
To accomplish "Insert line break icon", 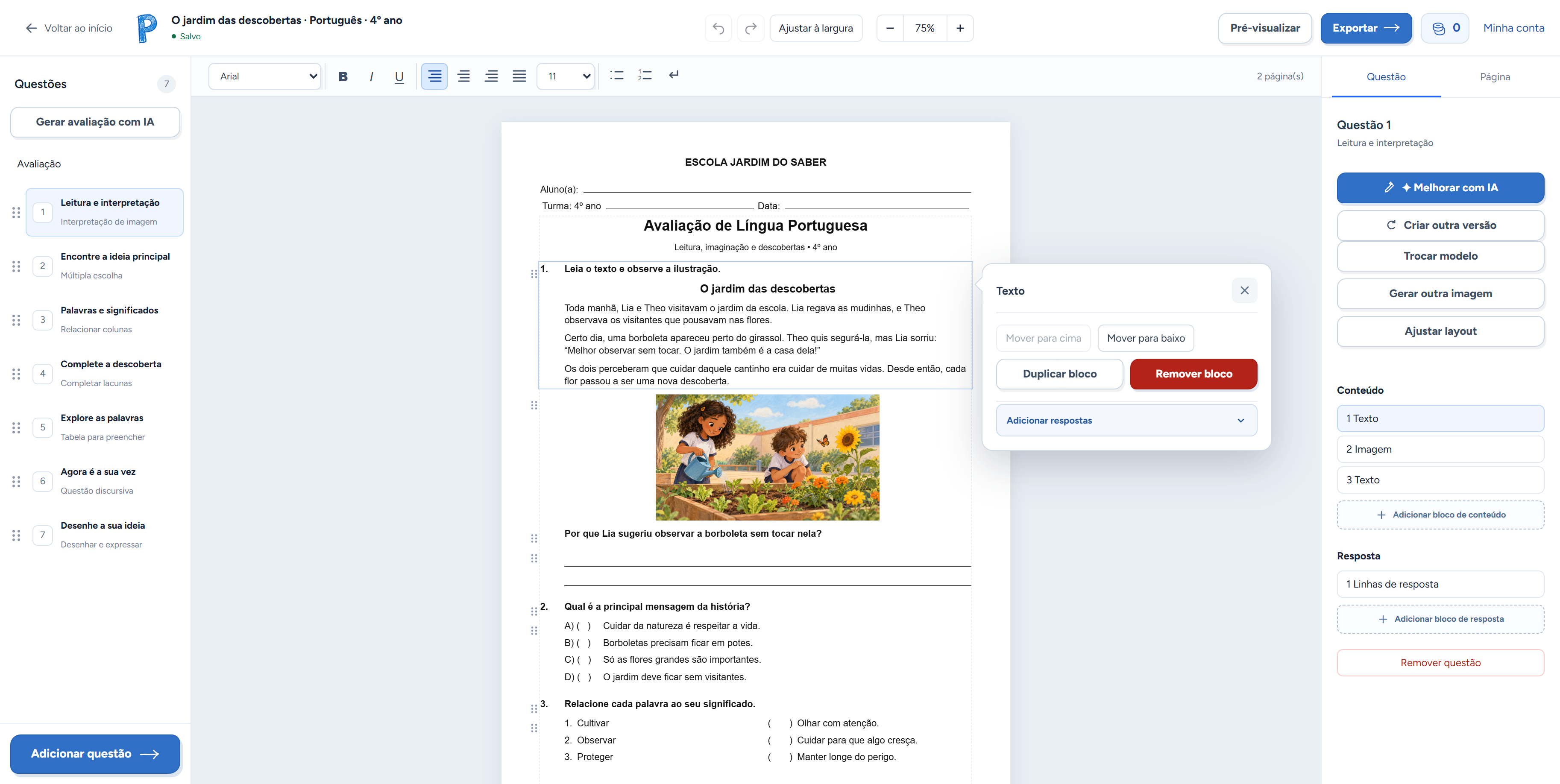I will coord(673,75).
